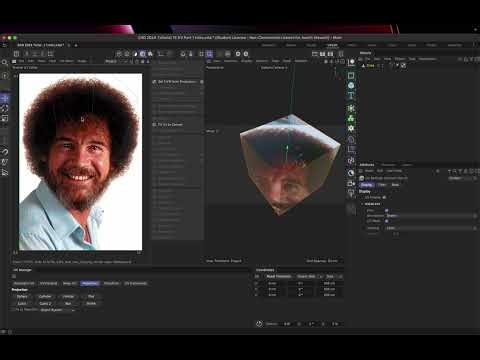Screen dimensions: 480x360
Task: Open the Default Camera selector in viewport
Action: pyautogui.click(x=274, y=68)
